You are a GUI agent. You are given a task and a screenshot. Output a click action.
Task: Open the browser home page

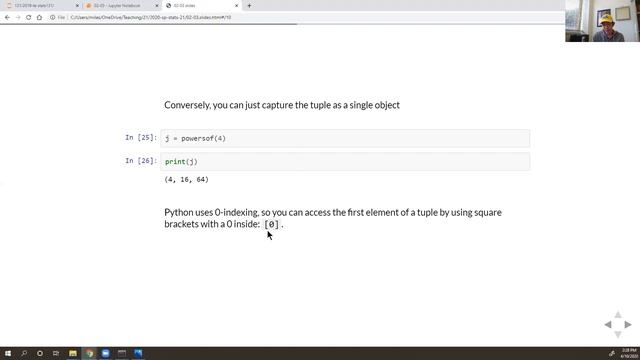coord(39,18)
